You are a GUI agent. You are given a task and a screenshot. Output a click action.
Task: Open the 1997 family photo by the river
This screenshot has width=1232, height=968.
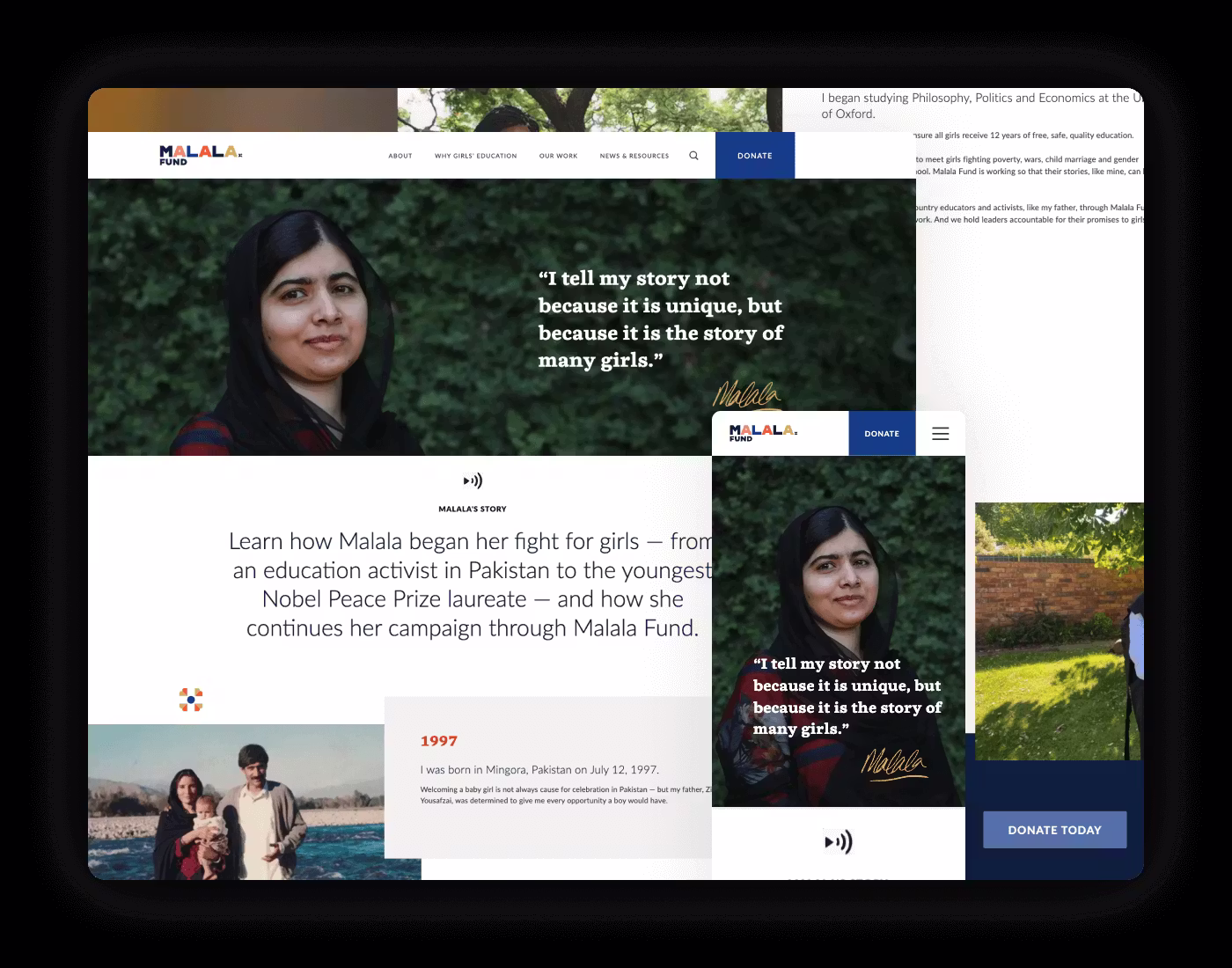[254, 802]
